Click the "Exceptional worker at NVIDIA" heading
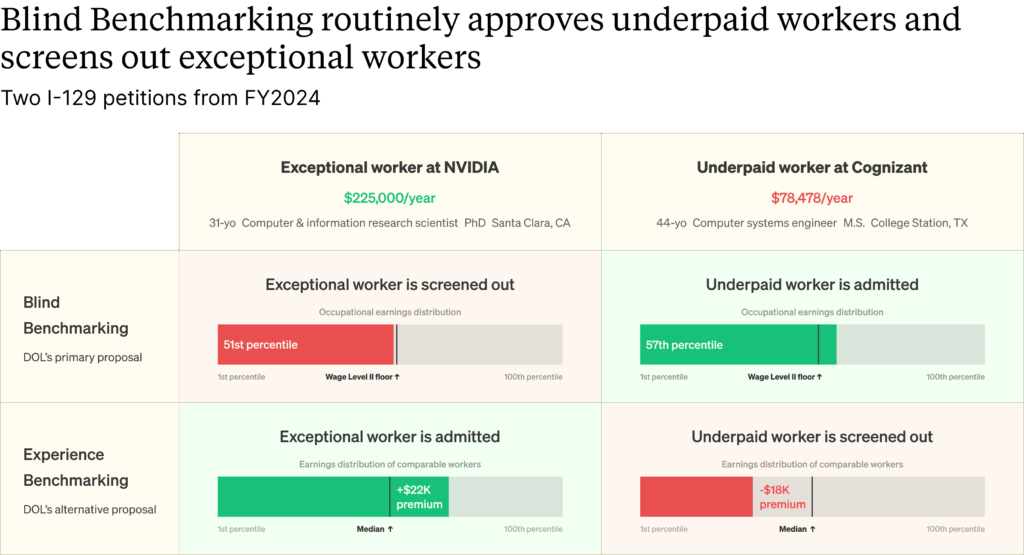1024x555 pixels. [389, 168]
